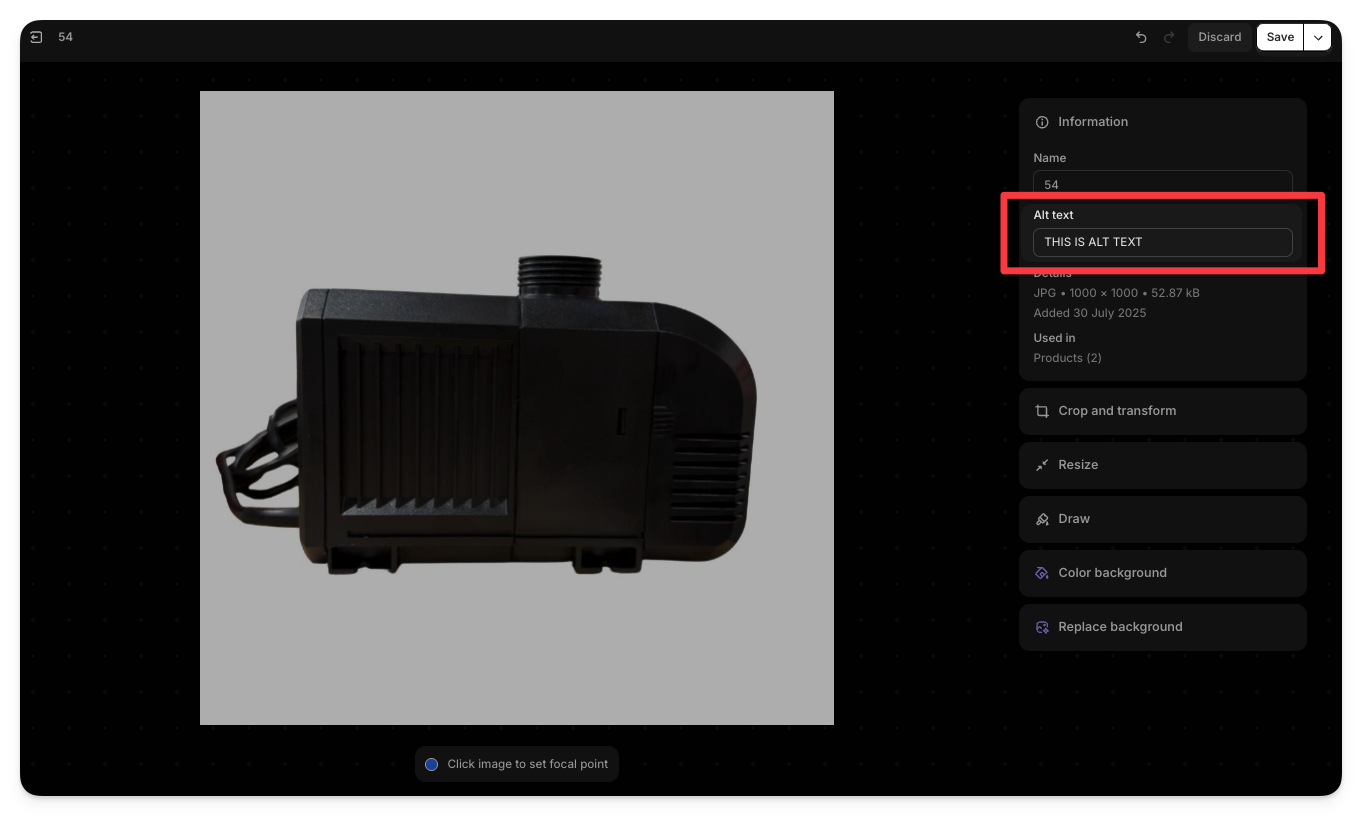Select the Crop and transform tool icon
This screenshot has width=1362, height=816.
[1042, 411]
